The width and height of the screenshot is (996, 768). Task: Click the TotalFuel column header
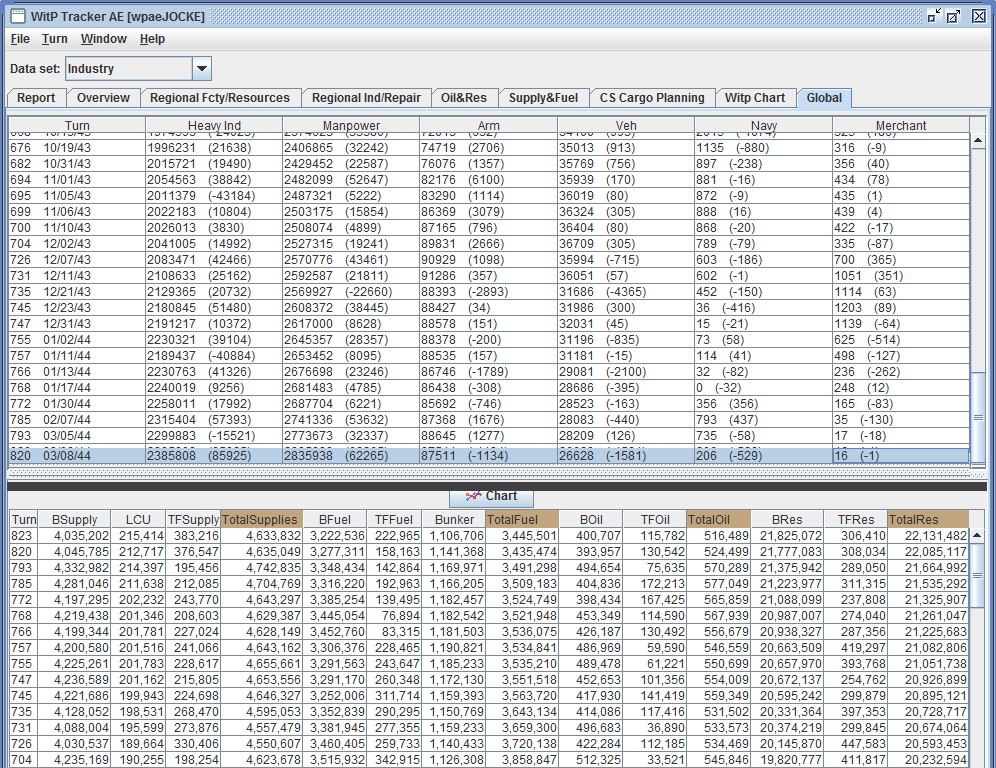point(522,519)
